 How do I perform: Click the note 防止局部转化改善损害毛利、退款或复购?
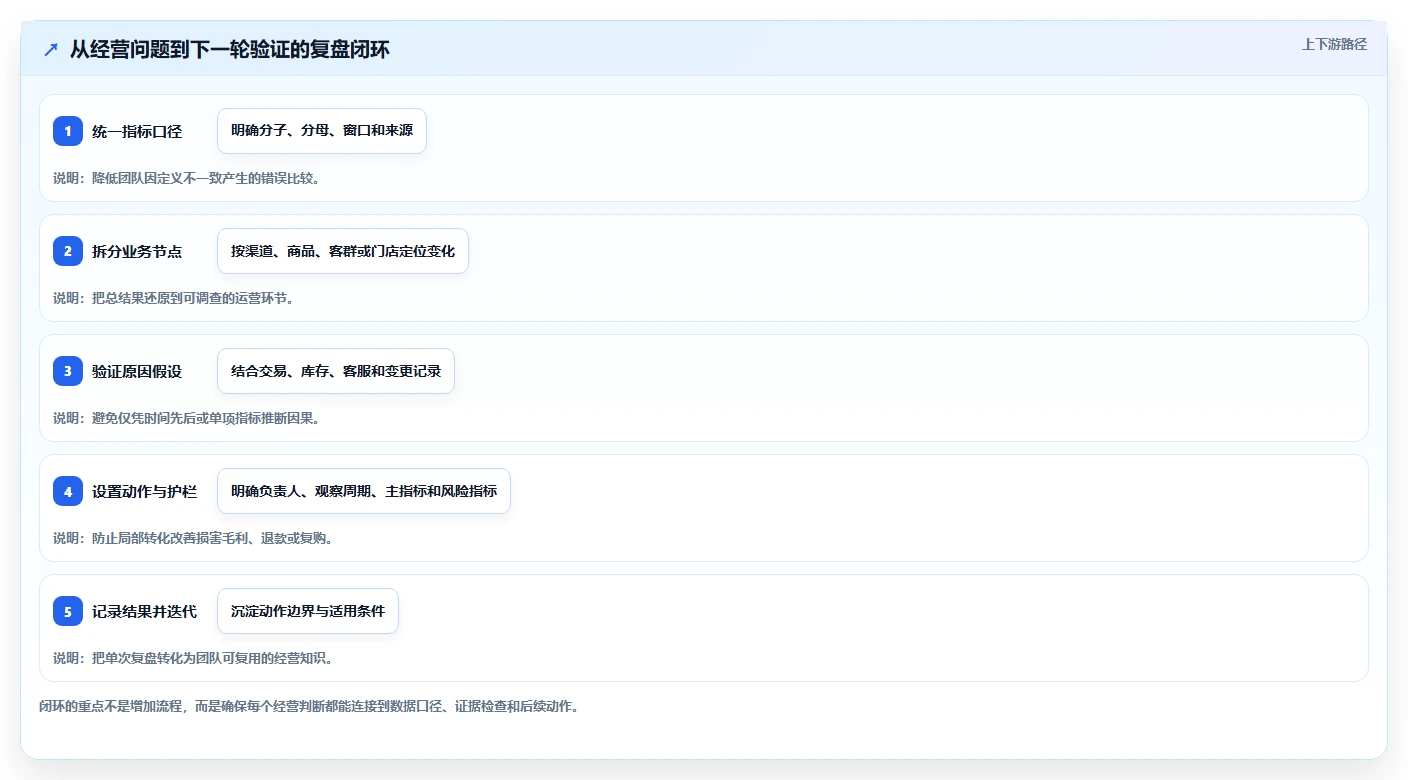[x=212, y=538]
